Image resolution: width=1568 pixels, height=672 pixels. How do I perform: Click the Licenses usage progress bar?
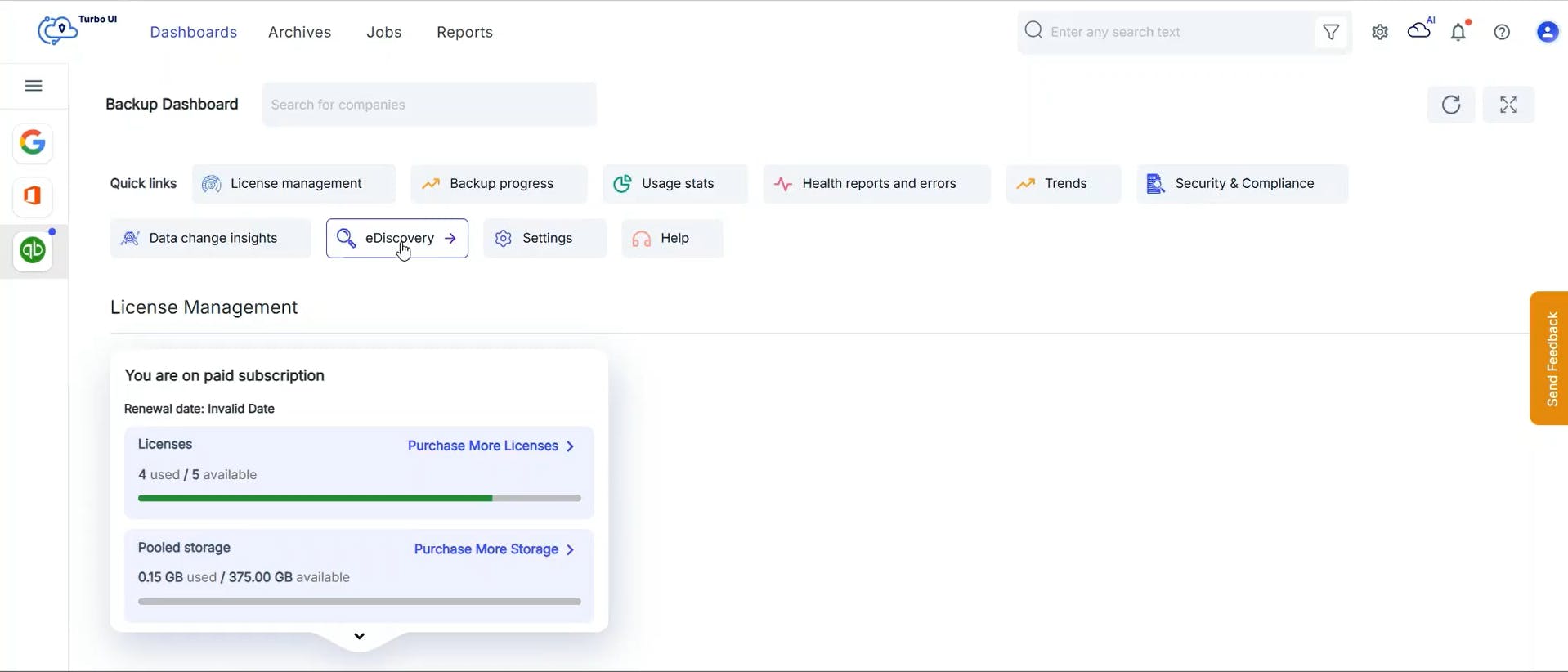click(x=360, y=498)
